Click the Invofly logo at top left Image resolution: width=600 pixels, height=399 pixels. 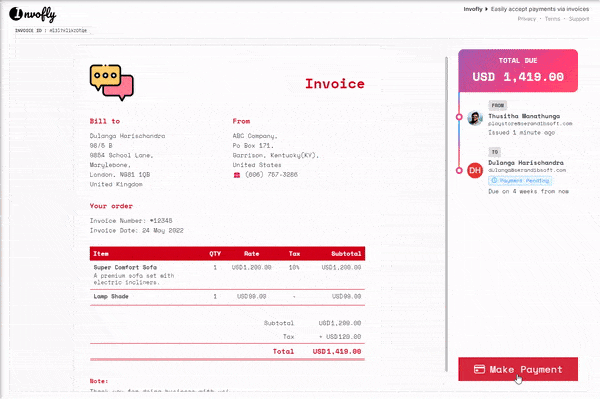33,15
